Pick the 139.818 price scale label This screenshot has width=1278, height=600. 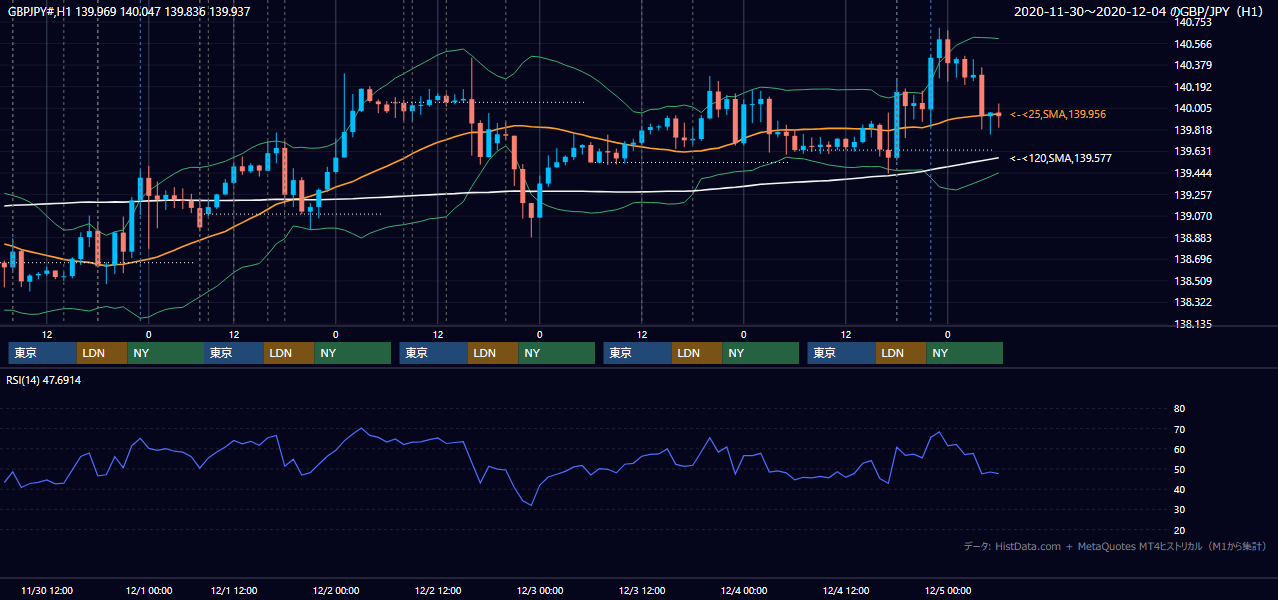(1194, 130)
